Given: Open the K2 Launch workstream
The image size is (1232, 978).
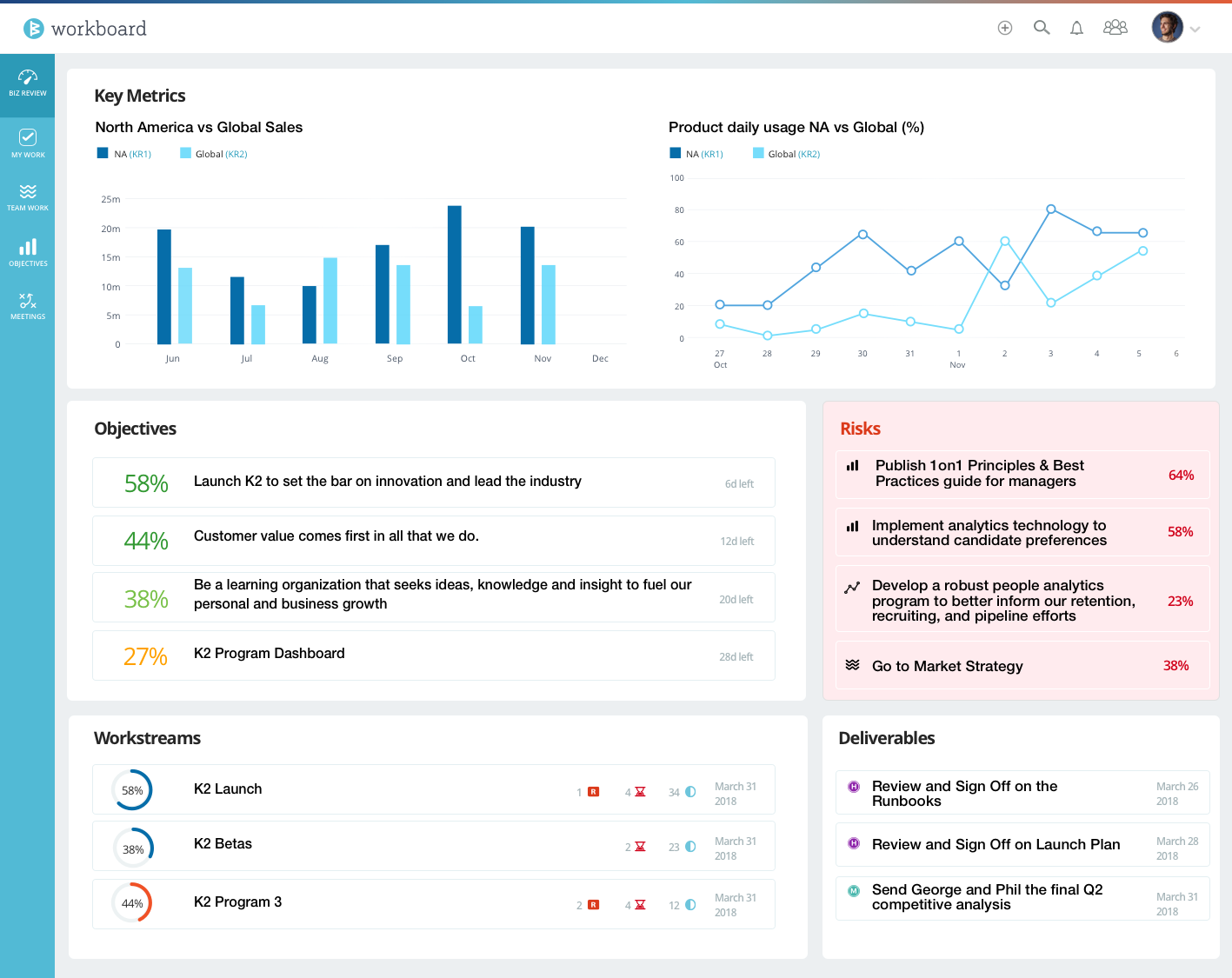Looking at the screenshot, I should pyautogui.click(x=434, y=789).
